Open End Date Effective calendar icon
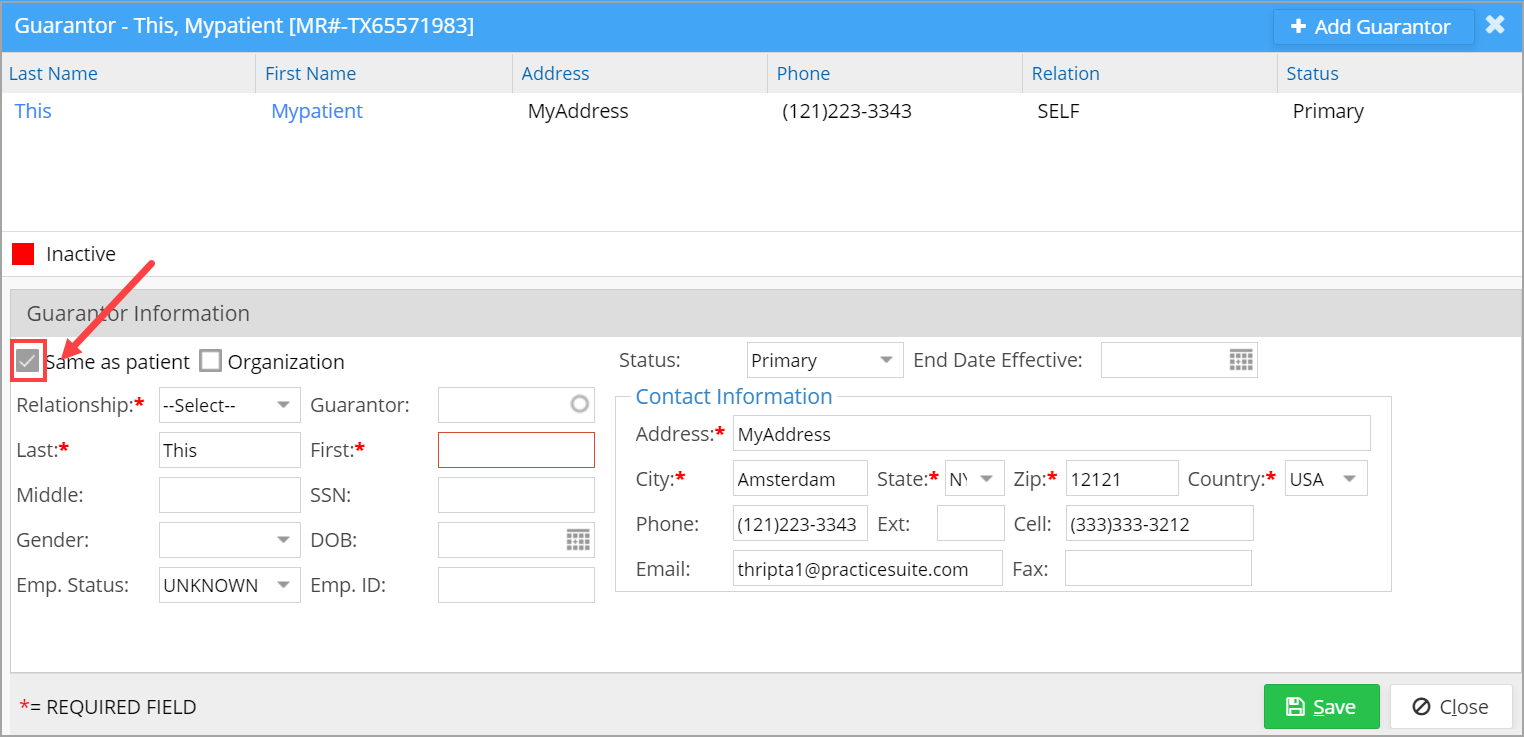The image size is (1524, 737). click(x=1240, y=361)
